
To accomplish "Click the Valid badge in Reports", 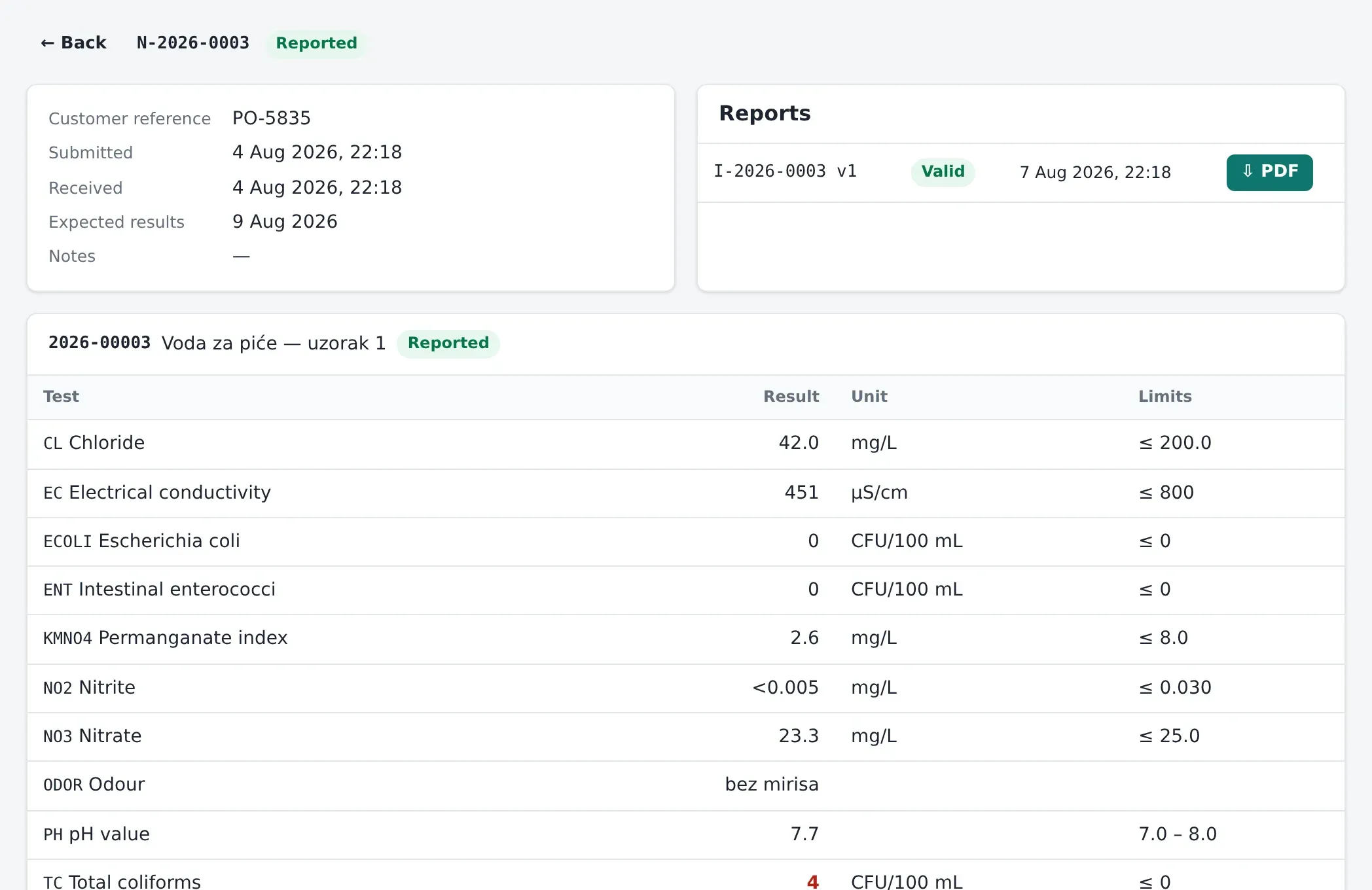I will click(x=943, y=172).
